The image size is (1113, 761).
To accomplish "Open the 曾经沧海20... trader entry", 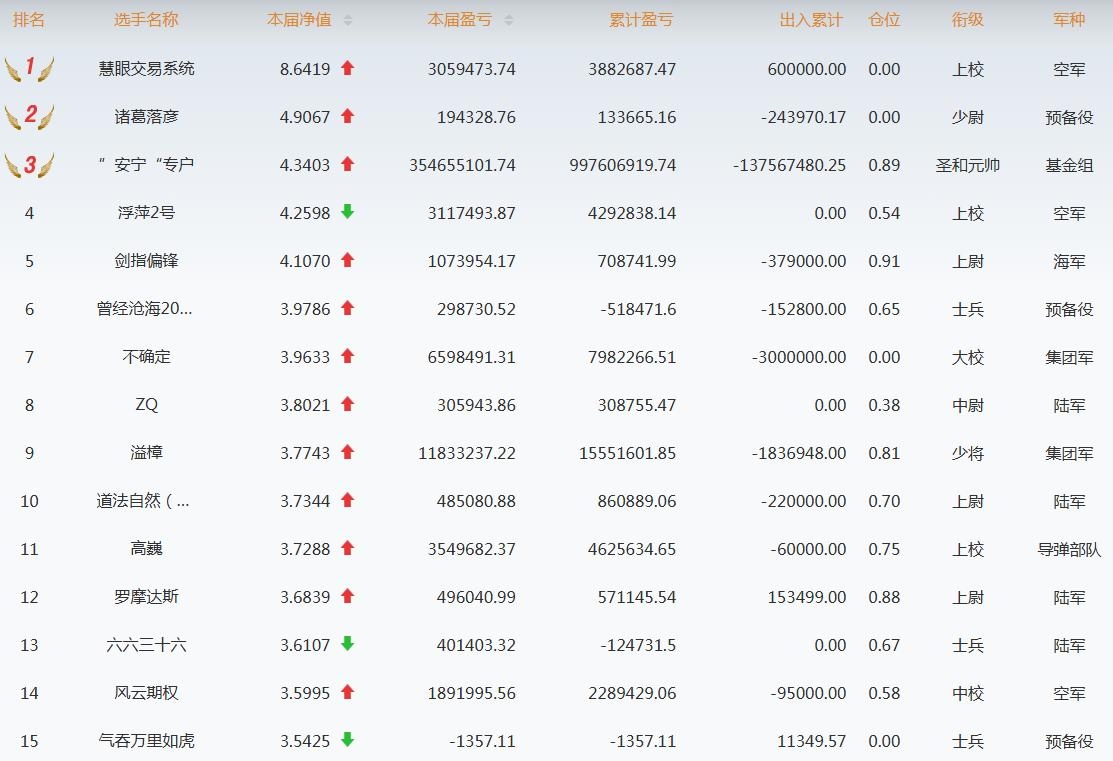I will tap(146, 309).
